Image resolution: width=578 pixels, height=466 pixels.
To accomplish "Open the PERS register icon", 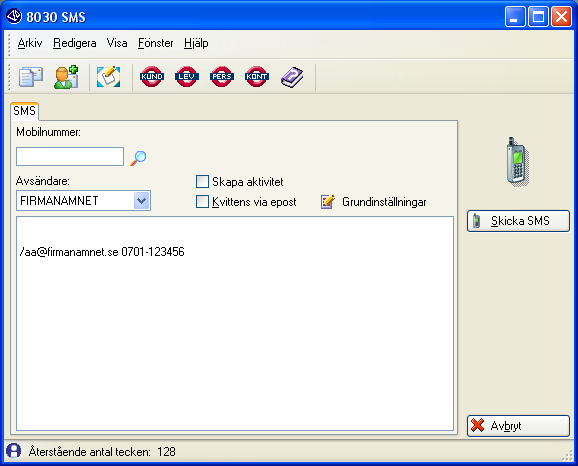I will coord(222,77).
